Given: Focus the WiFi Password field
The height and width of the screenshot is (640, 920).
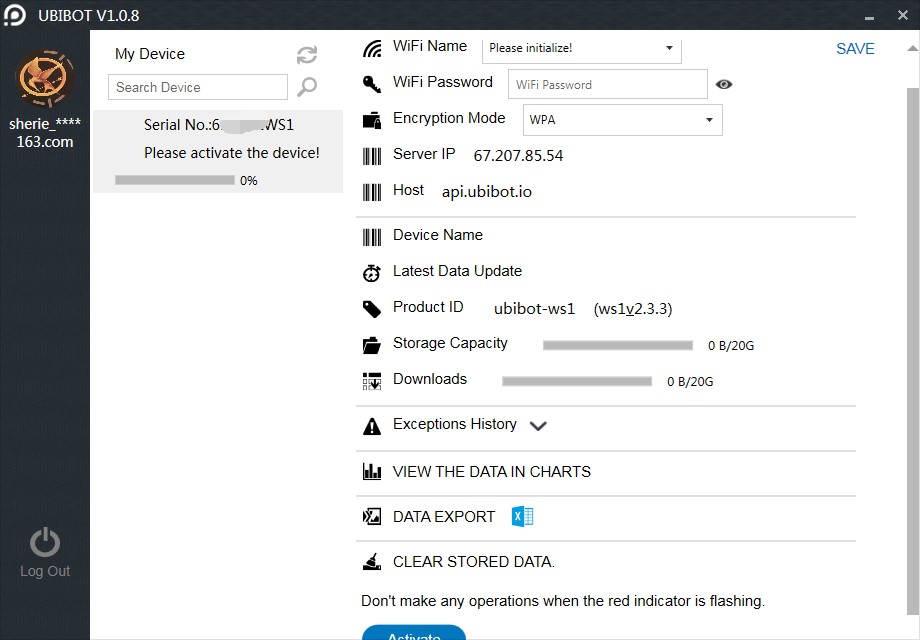Looking at the screenshot, I should coord(607,84).
